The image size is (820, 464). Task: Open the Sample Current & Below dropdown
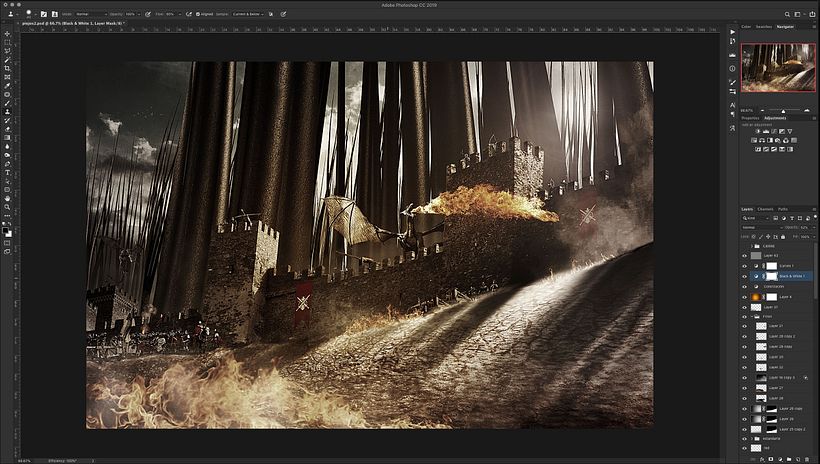248,14
